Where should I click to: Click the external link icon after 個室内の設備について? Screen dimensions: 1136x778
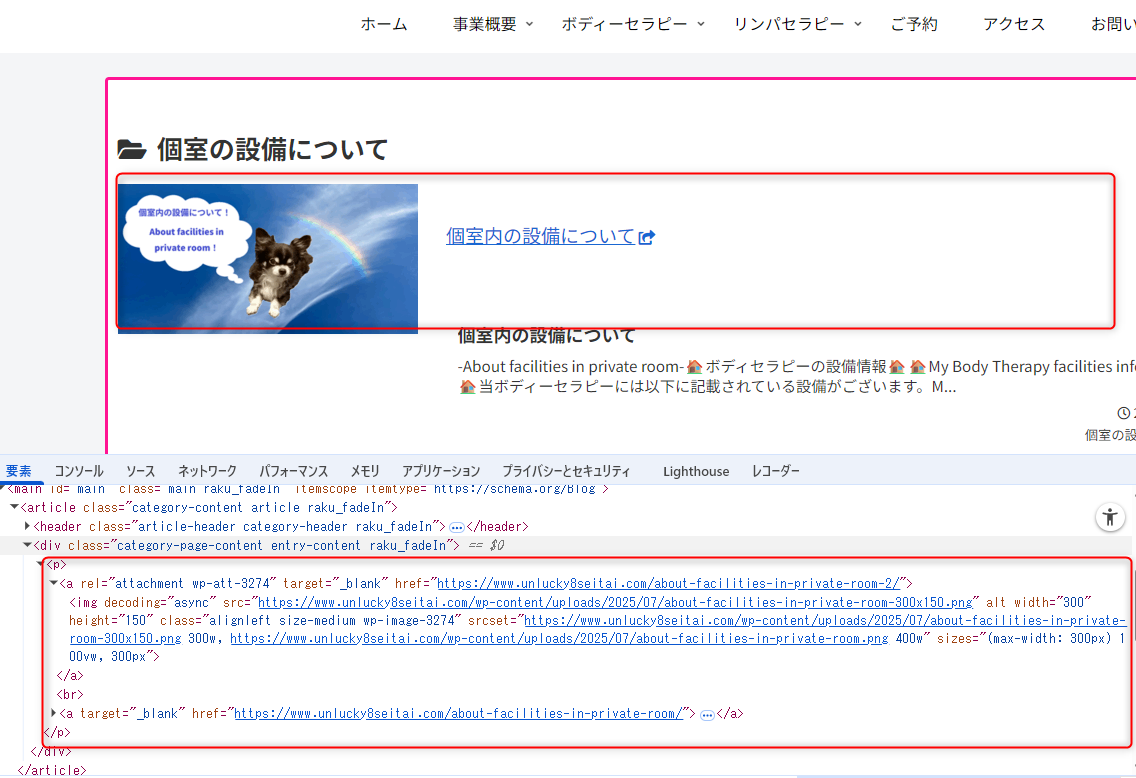pos(647,237)
